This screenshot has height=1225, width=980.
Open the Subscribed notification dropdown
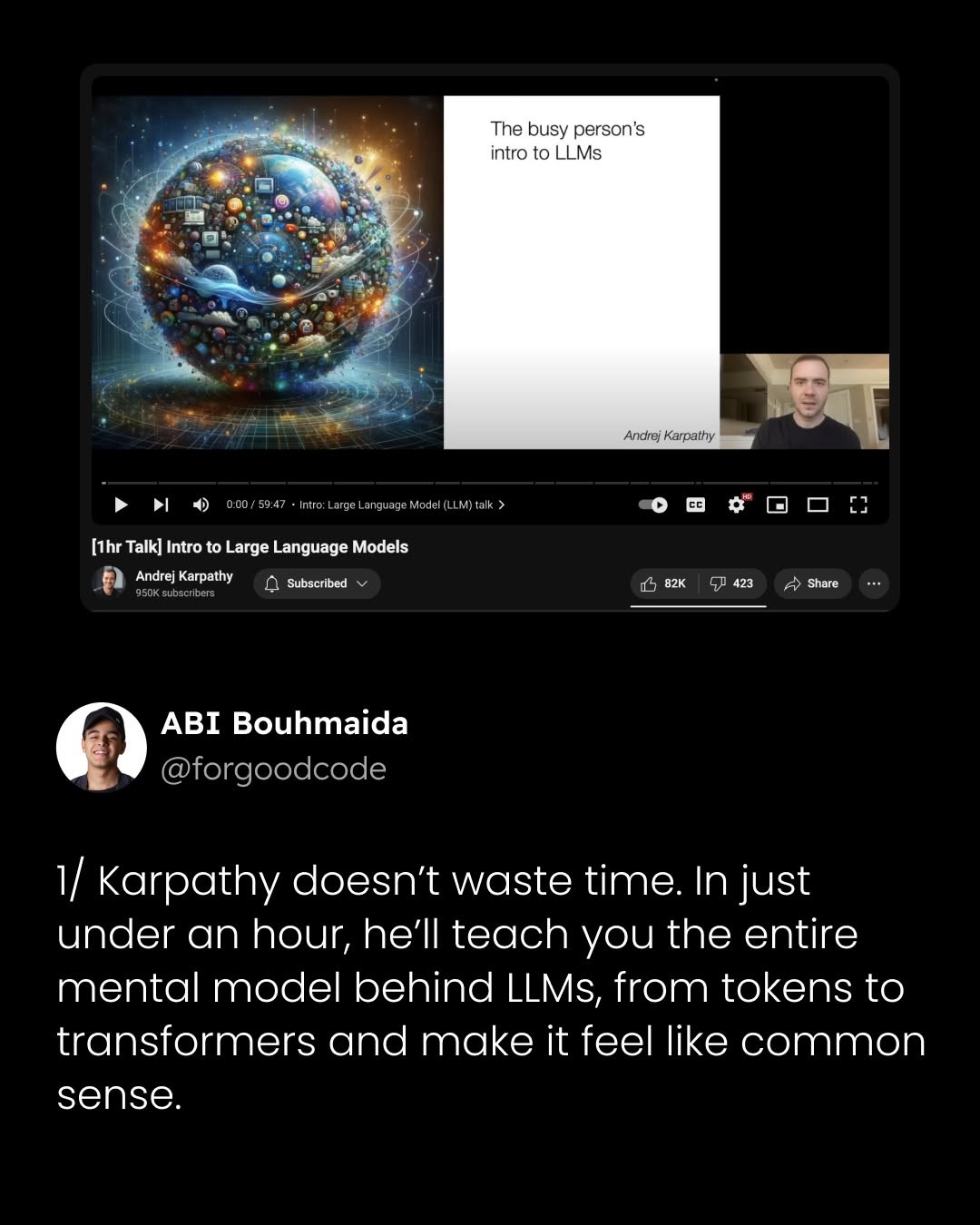tap(317, 583)
